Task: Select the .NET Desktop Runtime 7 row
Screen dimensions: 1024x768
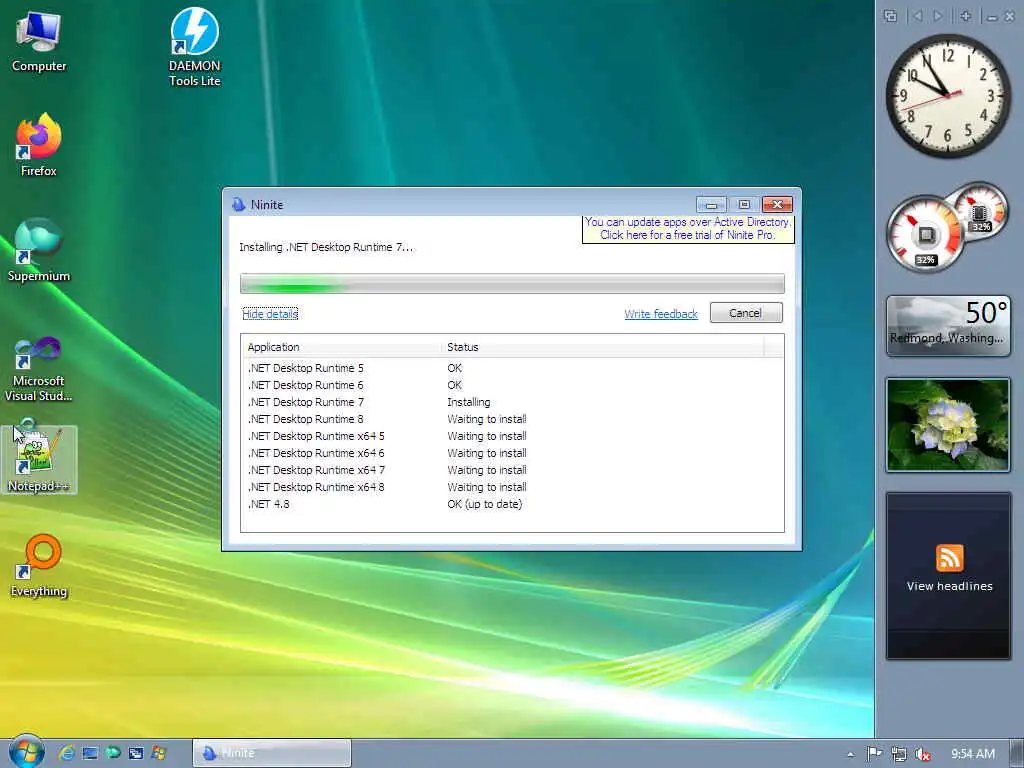Action: [x=512, y=402]
